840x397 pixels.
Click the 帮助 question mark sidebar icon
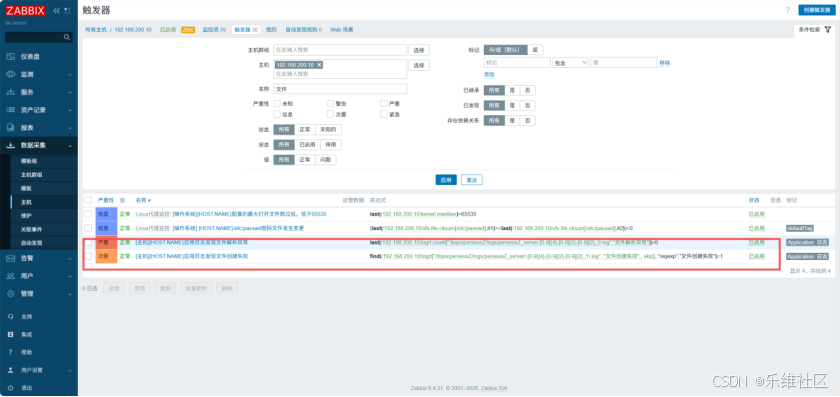tap(10, 352)
